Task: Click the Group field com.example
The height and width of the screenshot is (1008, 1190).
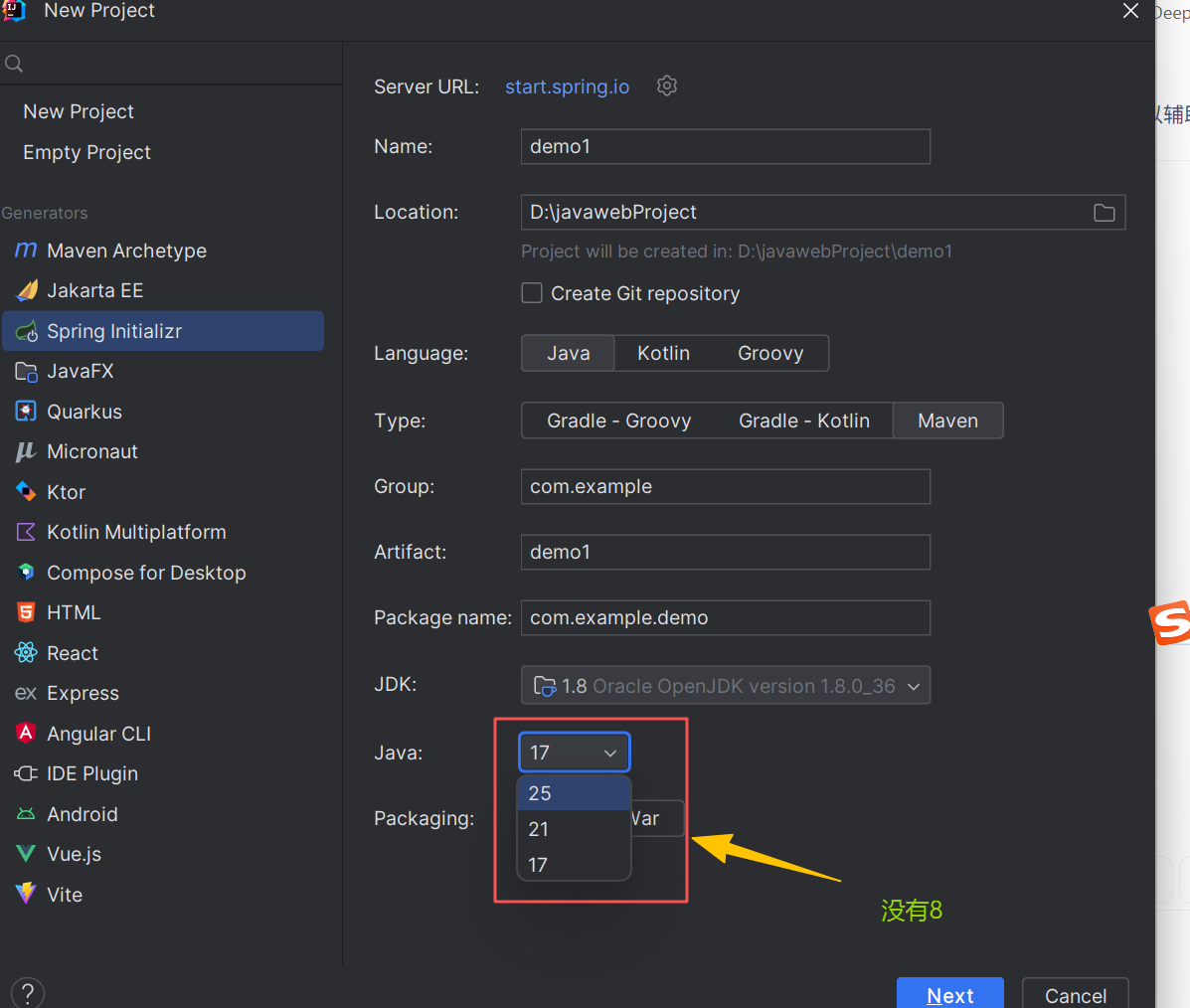Action: [726, 486]
